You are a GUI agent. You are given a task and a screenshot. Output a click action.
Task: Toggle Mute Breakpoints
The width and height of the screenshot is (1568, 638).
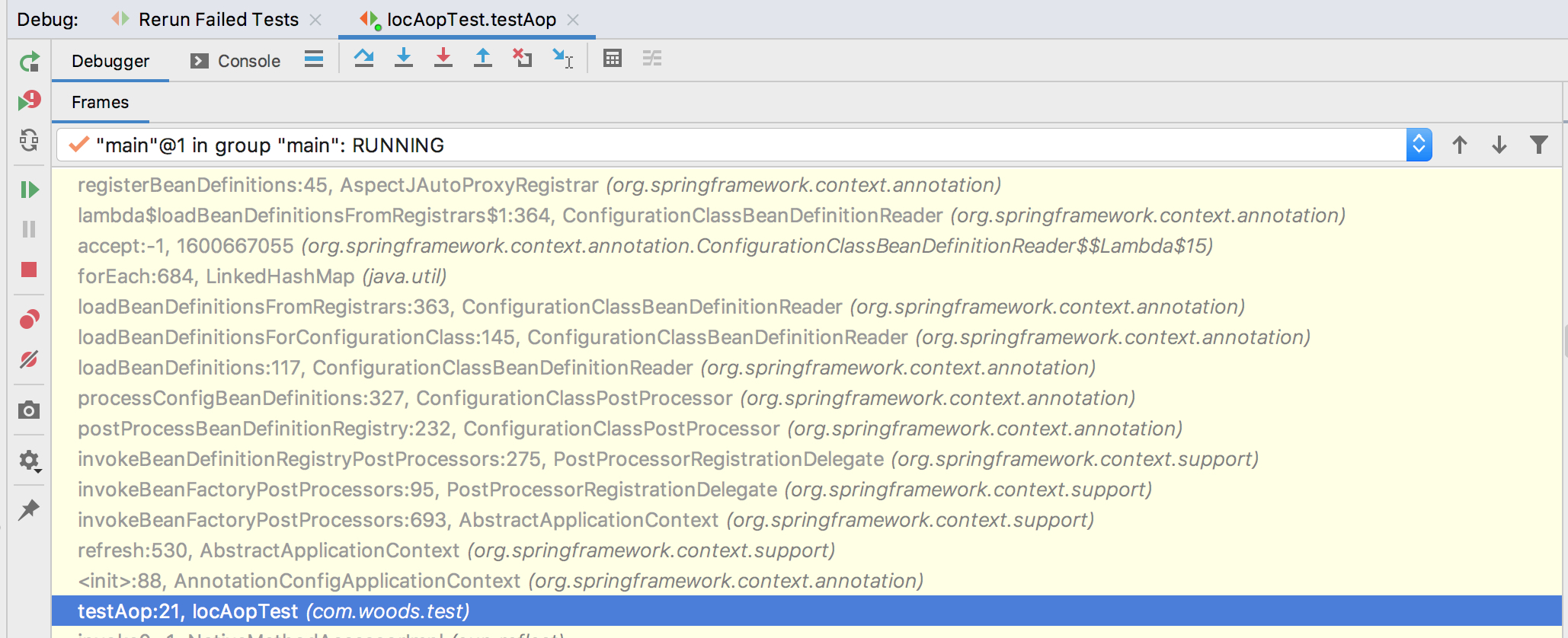[x=29, y=359]
